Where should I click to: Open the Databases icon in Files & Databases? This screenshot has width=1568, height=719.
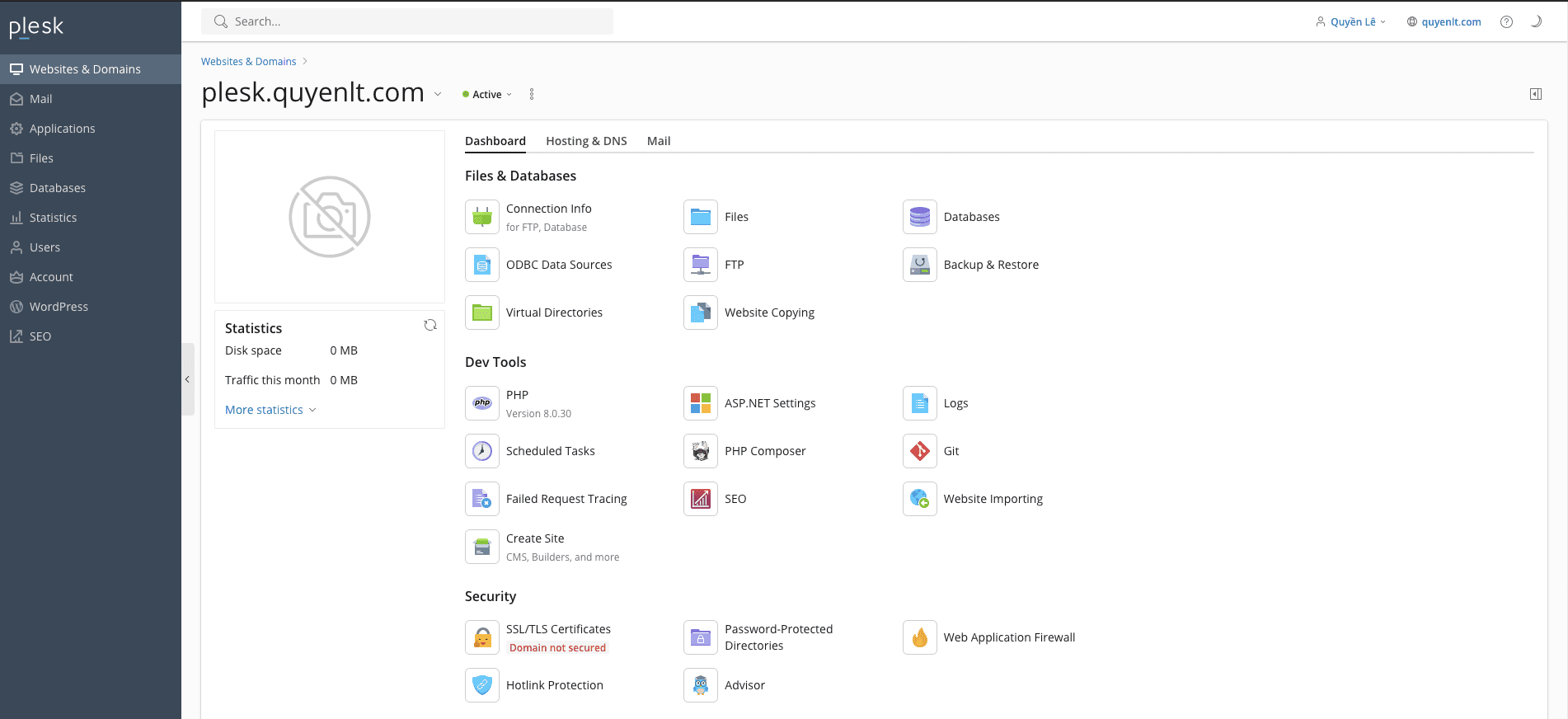(920, 217)
